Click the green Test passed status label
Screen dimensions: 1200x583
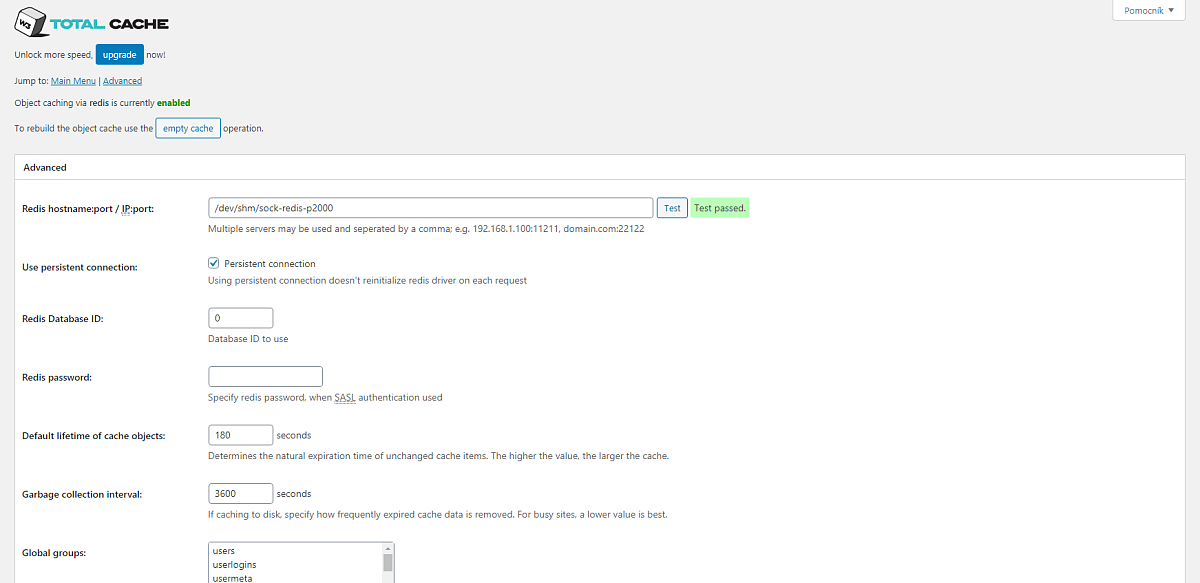(x=720, y=208)
